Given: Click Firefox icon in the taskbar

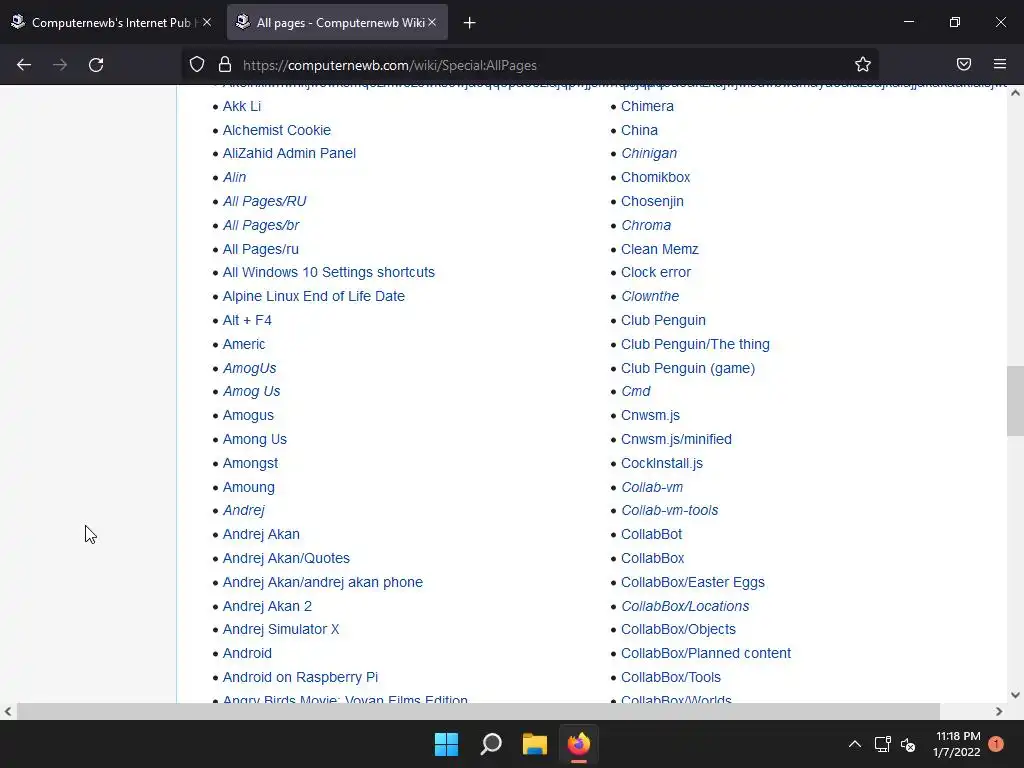Looking at the screenshot, I should pyautogui.click(x=579, y=744).
